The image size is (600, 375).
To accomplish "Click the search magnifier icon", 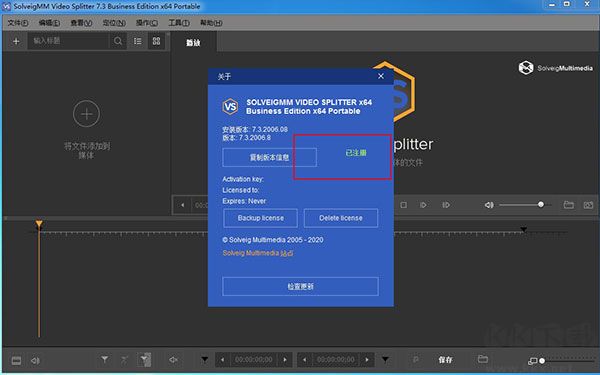I will pos(118,41).
